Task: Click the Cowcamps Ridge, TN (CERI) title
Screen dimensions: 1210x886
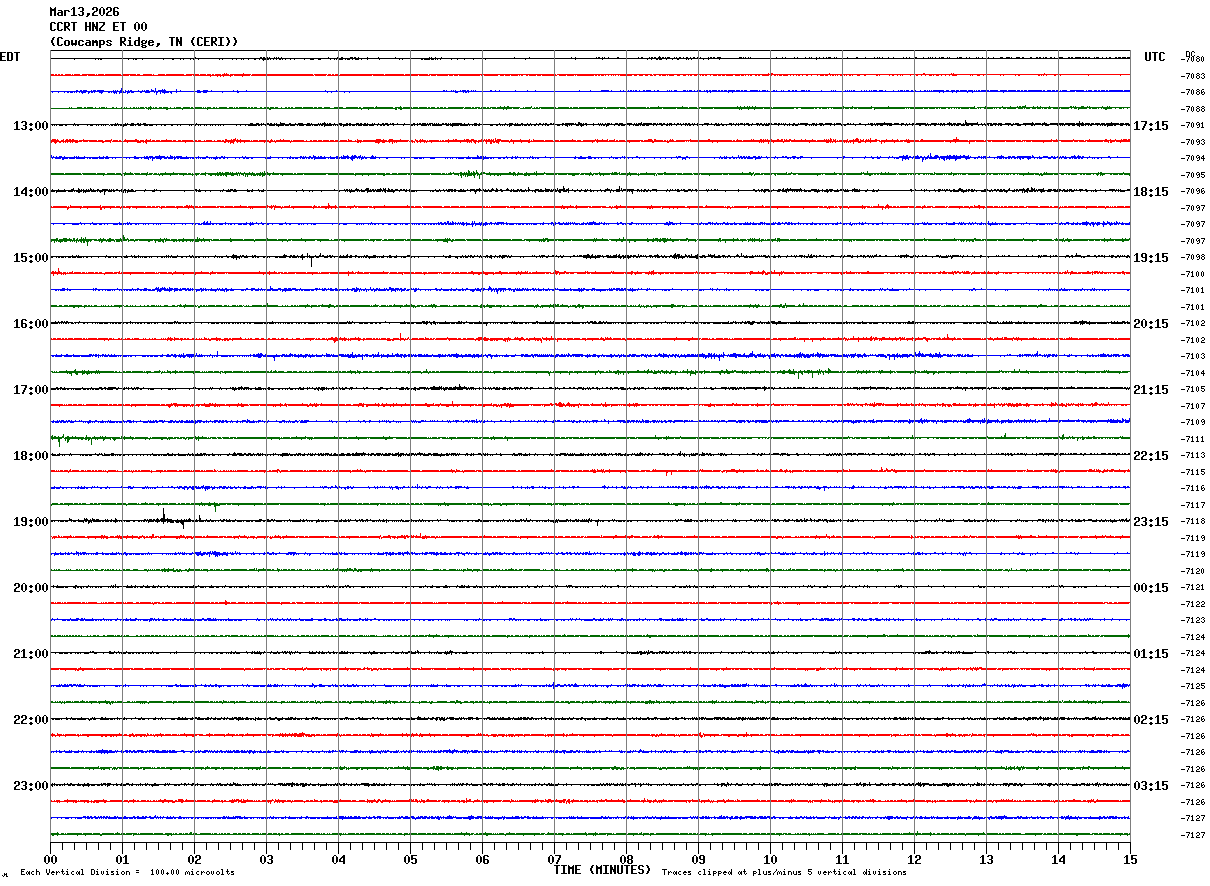Action: pos(144,42)
